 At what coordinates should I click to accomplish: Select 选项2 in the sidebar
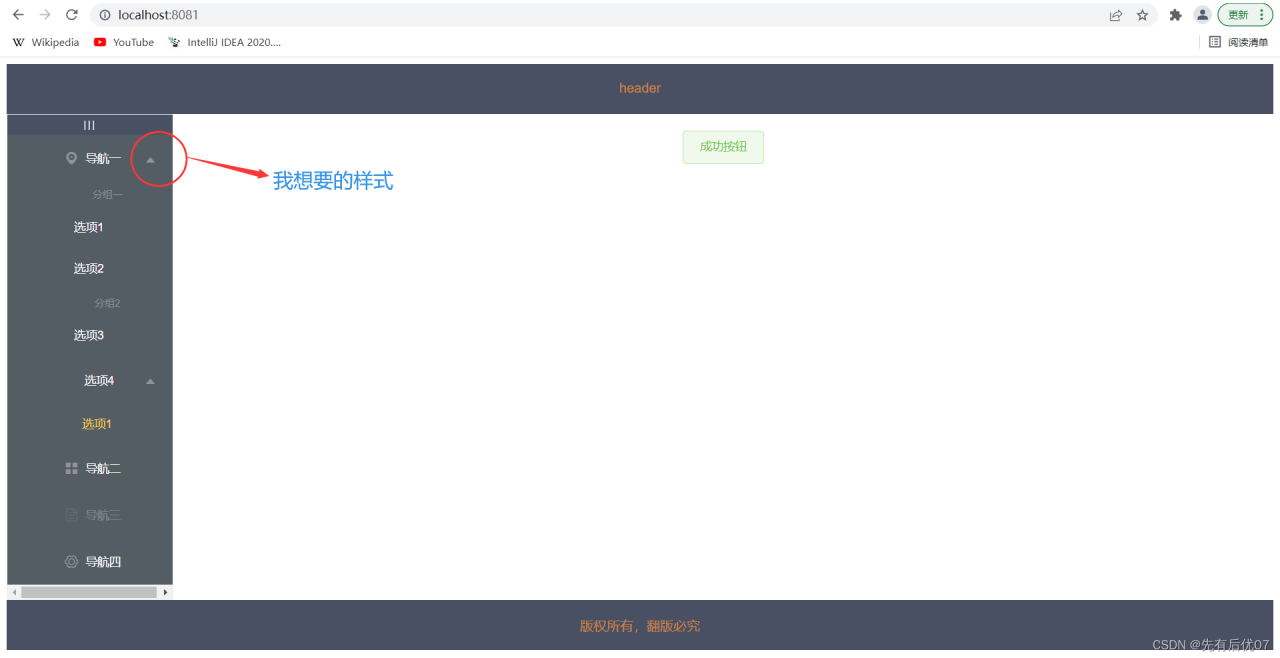click(x=90, y=268)
